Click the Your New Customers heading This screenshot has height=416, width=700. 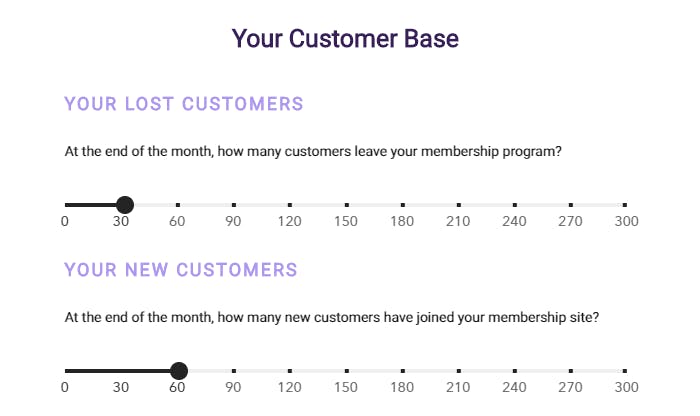[181, 270]
